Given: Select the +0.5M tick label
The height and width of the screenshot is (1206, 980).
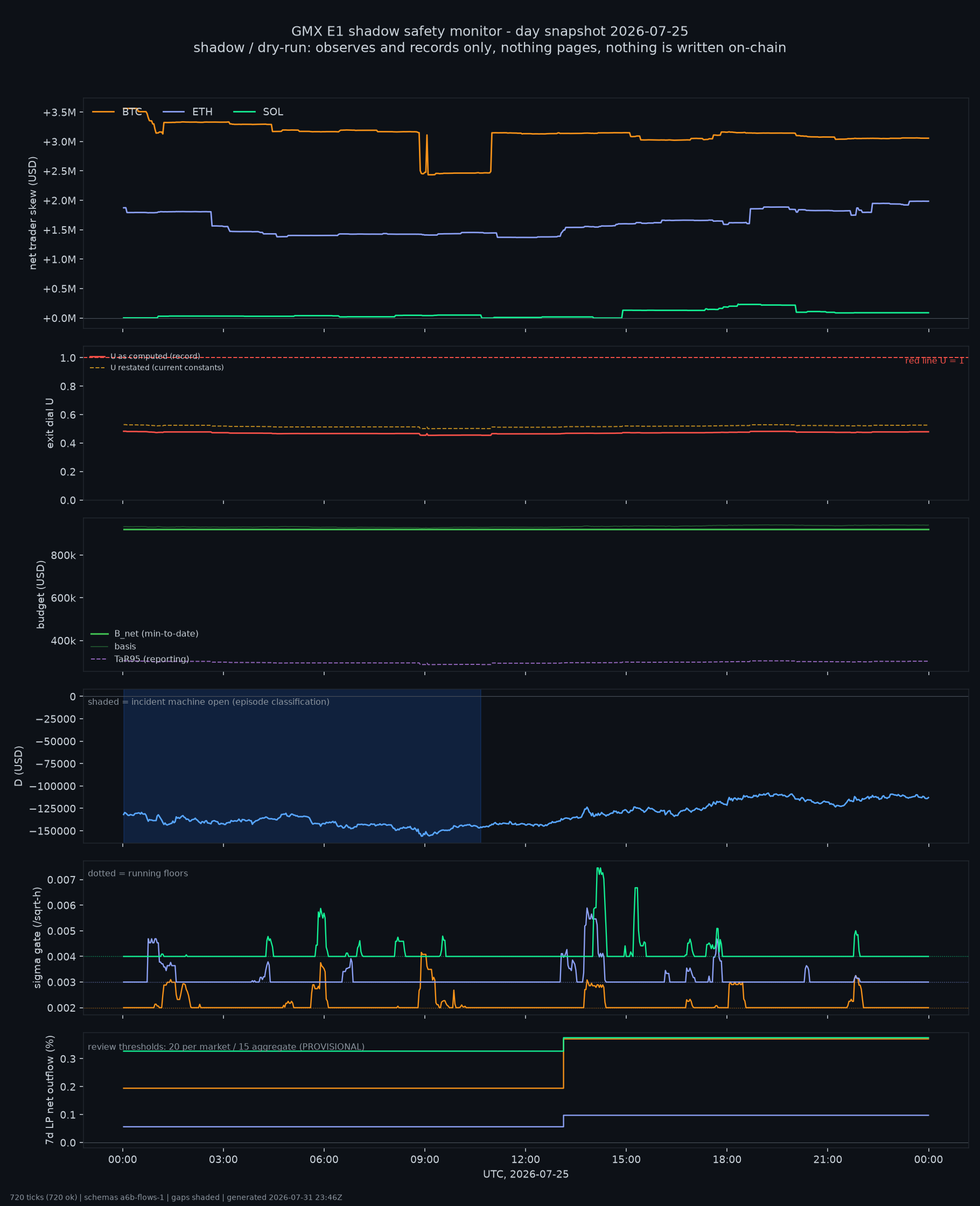Looking at the screenshot, I should point(59,289).
